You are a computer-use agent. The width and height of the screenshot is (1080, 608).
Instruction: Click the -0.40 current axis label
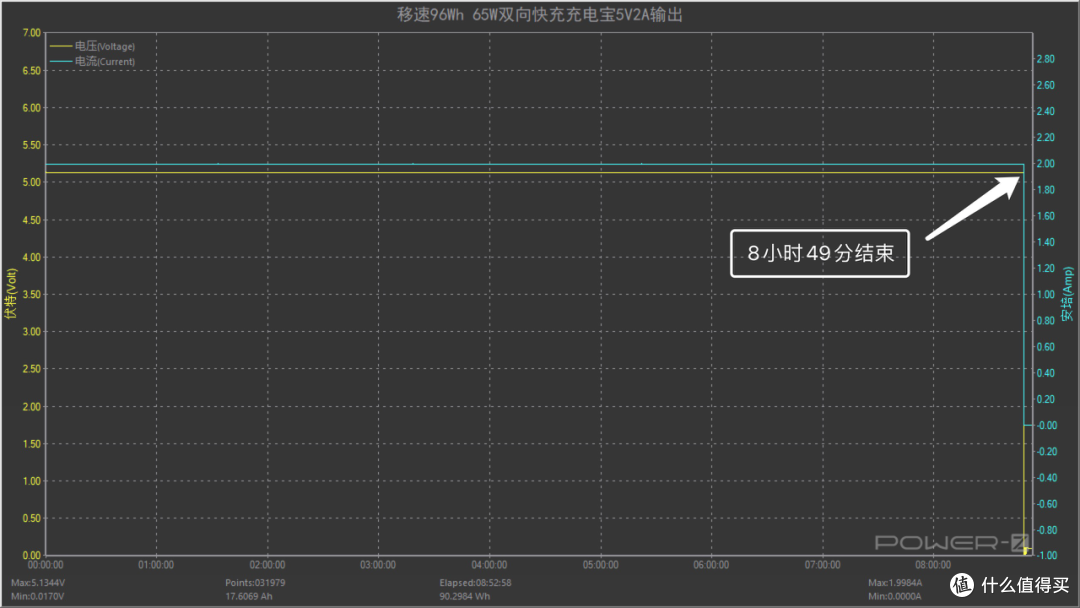click(x=1047, y=478)
